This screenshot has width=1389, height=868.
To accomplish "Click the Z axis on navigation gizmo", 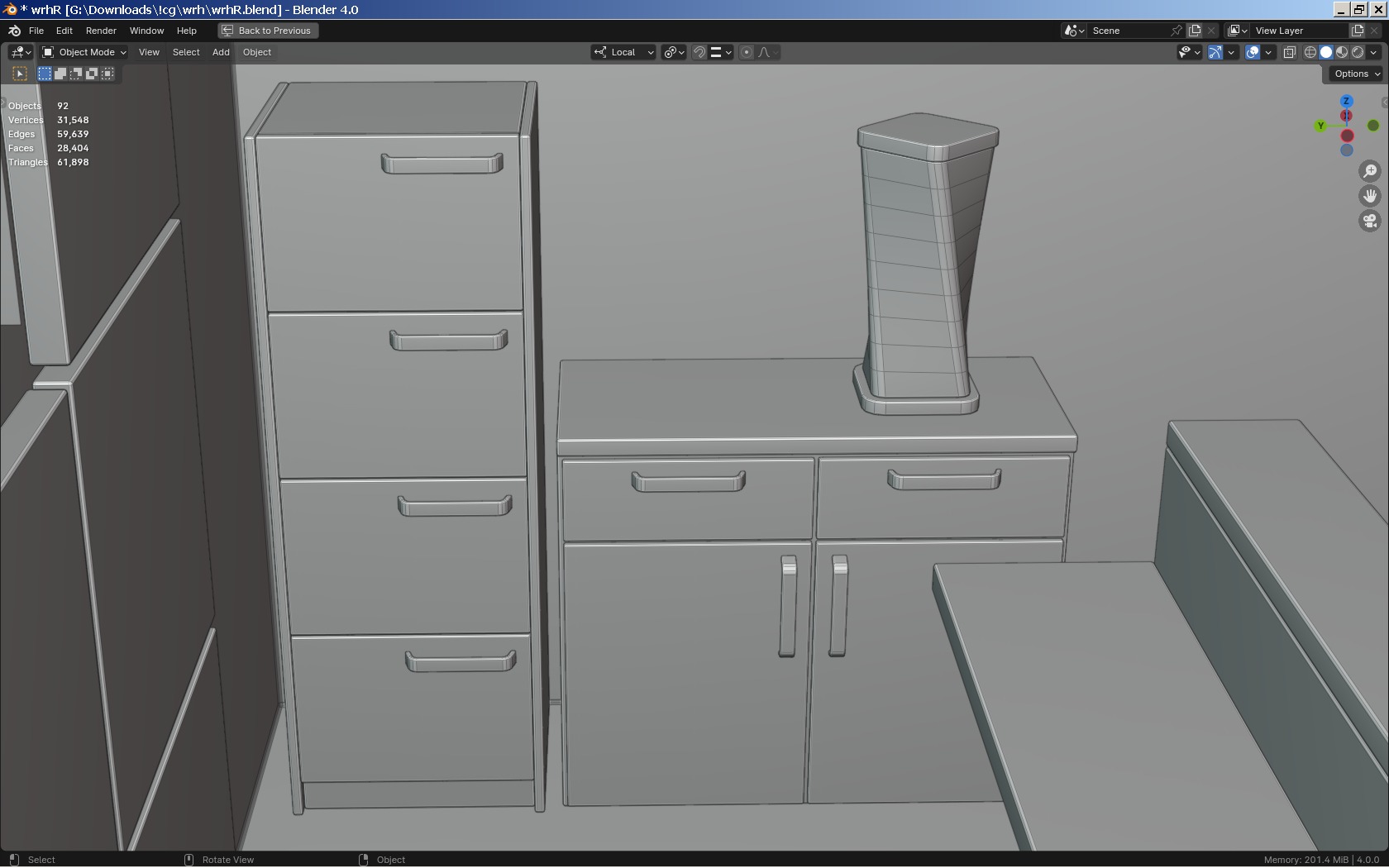I will pos(1346,102).
